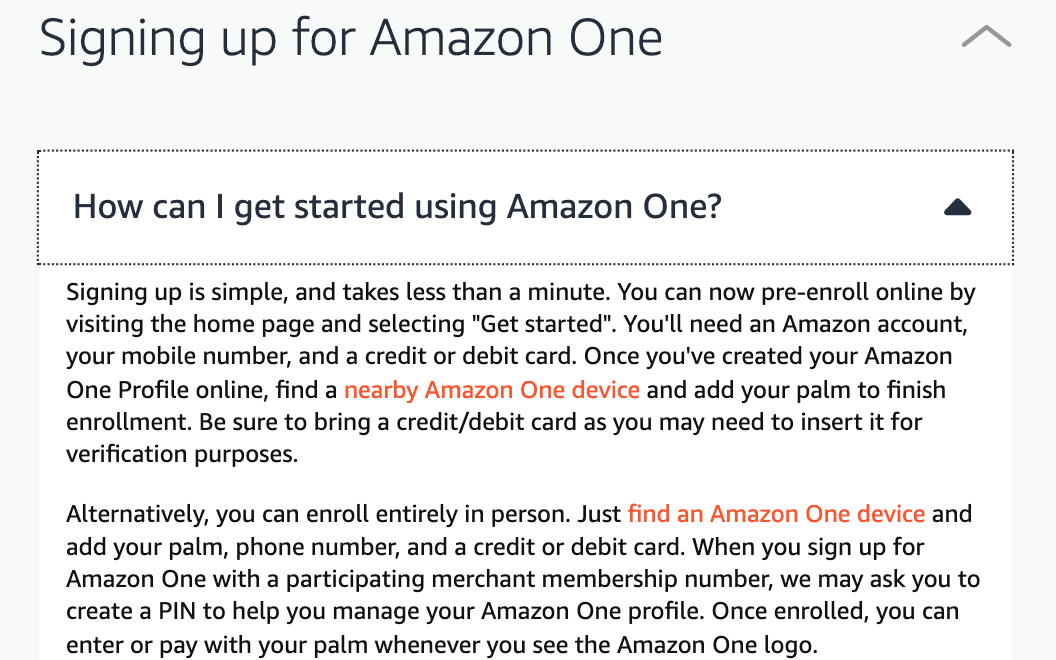Screen dimensions: 1056x660
Task: Click the 'Signing up is simple' opening sentence
Action: 177,293
